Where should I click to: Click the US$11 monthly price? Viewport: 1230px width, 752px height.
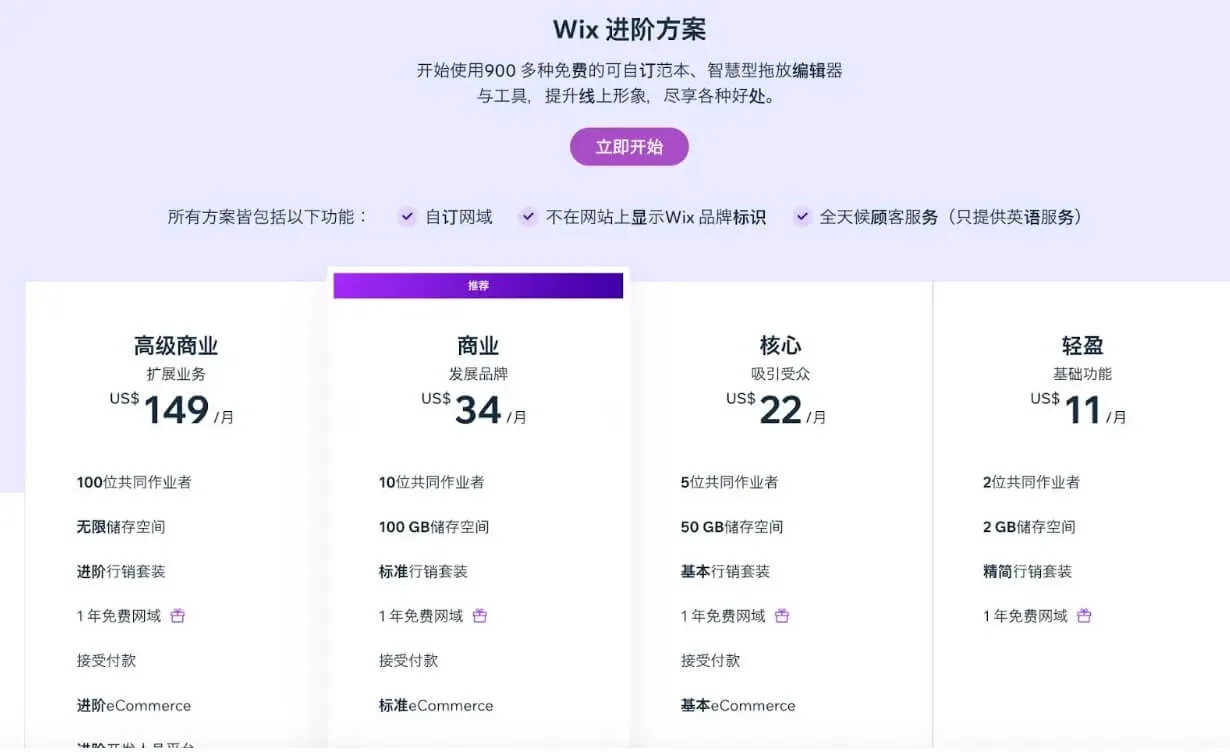coord(1078,410)
